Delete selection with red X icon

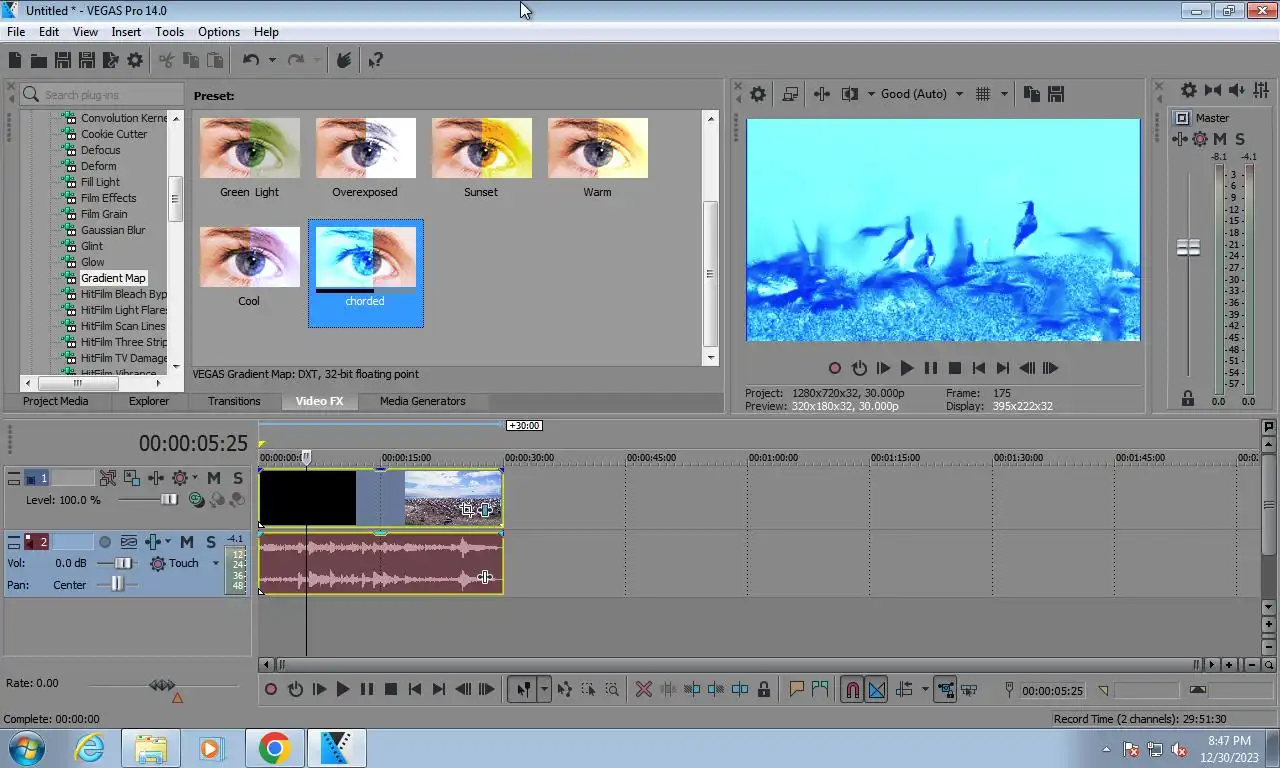(x=644, y=689)
